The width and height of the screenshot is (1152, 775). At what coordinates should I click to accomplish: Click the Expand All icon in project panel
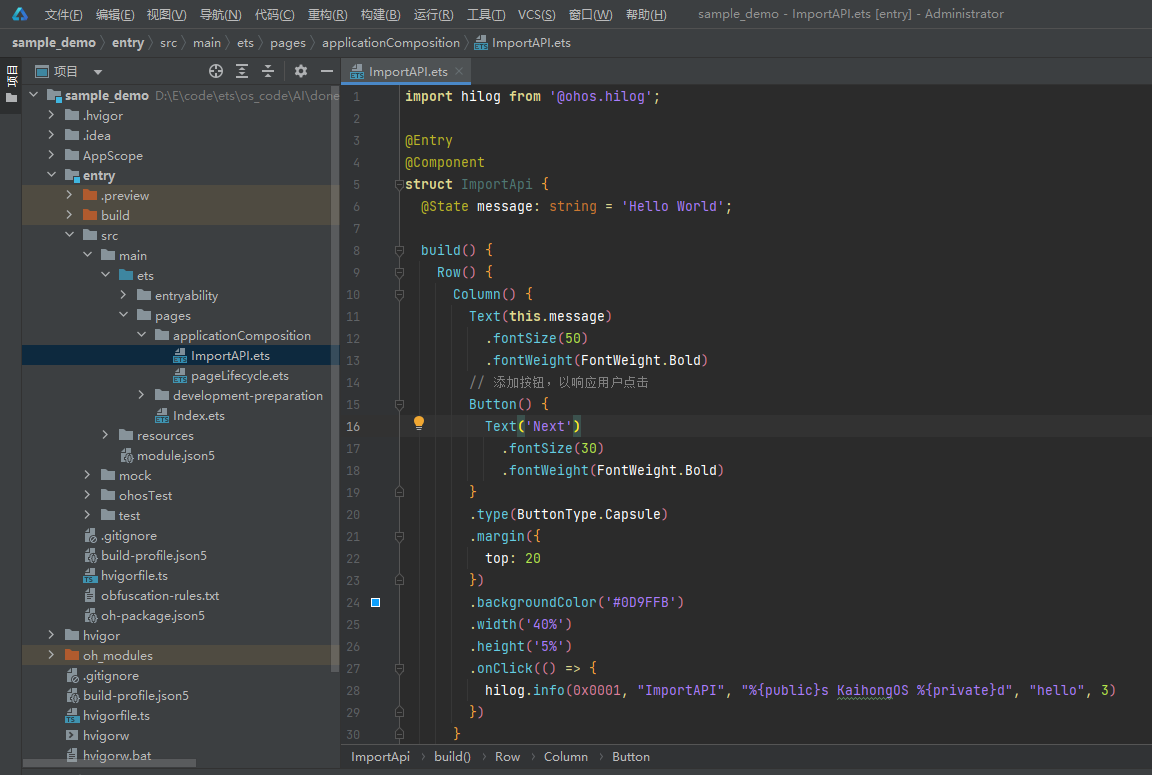tap(242, 71)
